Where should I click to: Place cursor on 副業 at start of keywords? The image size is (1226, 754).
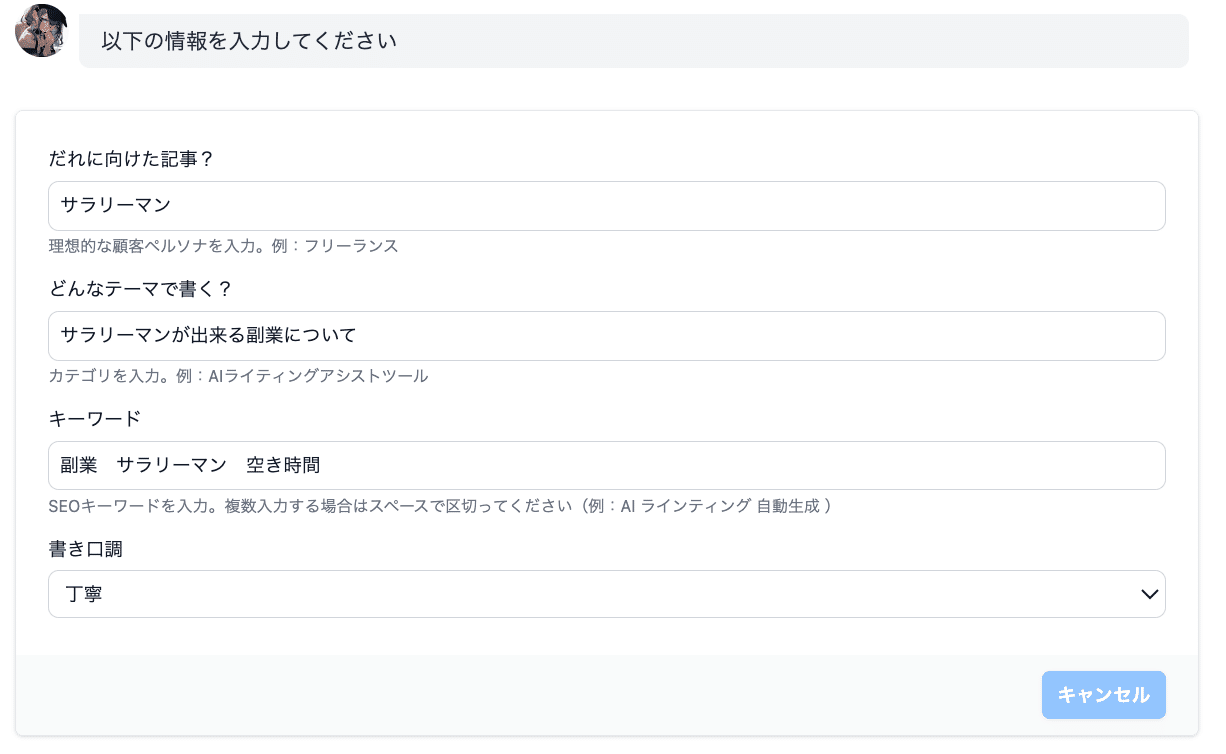click(78, 466)
